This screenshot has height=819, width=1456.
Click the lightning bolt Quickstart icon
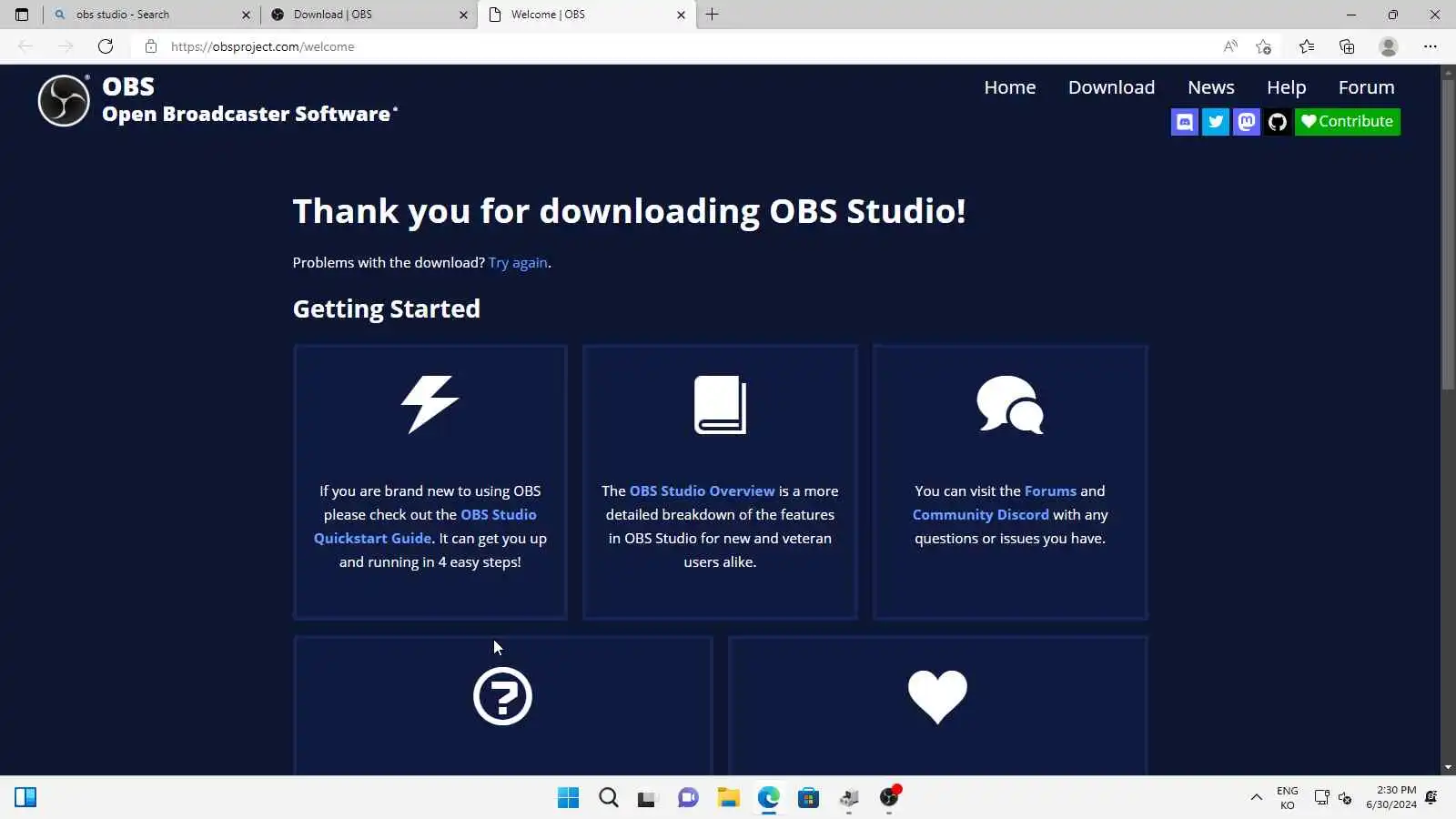(430, 404)
